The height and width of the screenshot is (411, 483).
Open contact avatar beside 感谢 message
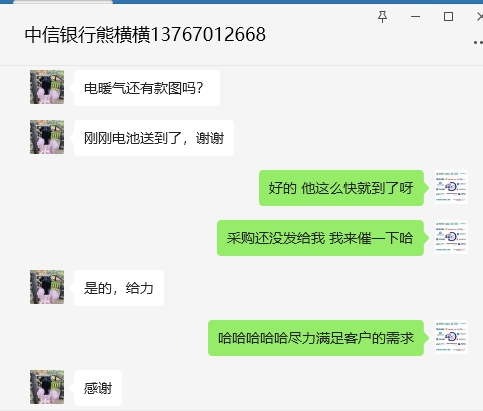coord(47,387)
